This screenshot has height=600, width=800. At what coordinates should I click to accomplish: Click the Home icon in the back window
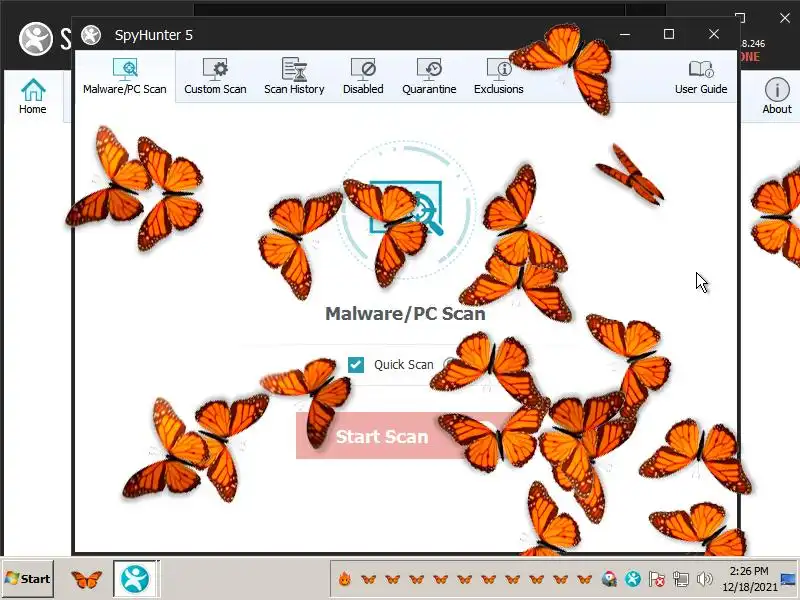click(x=33, y=96)
